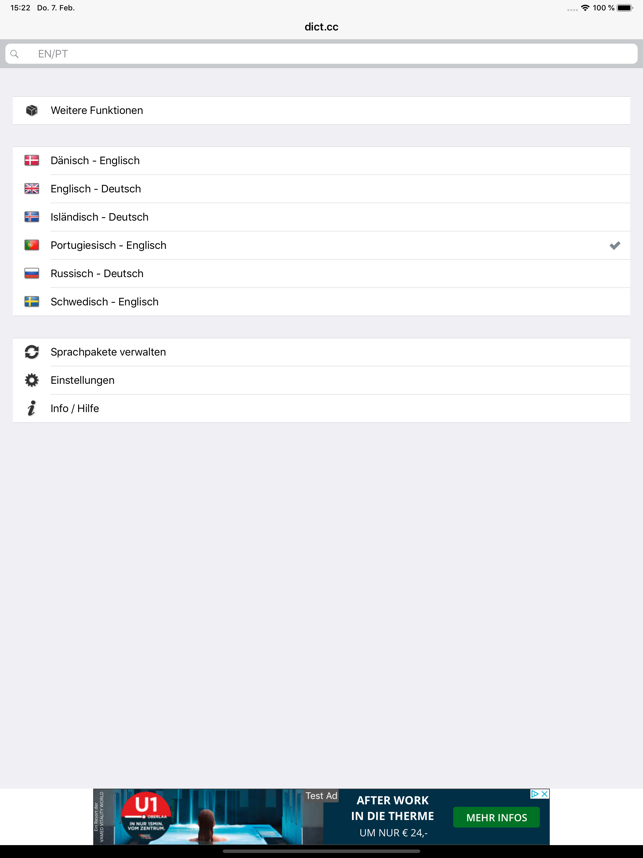Tap the checkmark on Portugiesisch - Englisch

point(615,246)
